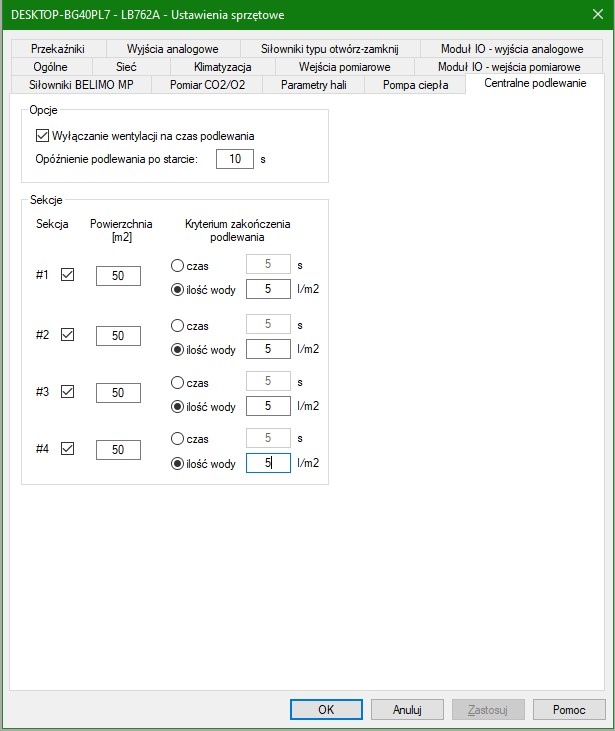Open the Klimatyzacja tab
Screen dimensions: 615x731
point(222,67)
